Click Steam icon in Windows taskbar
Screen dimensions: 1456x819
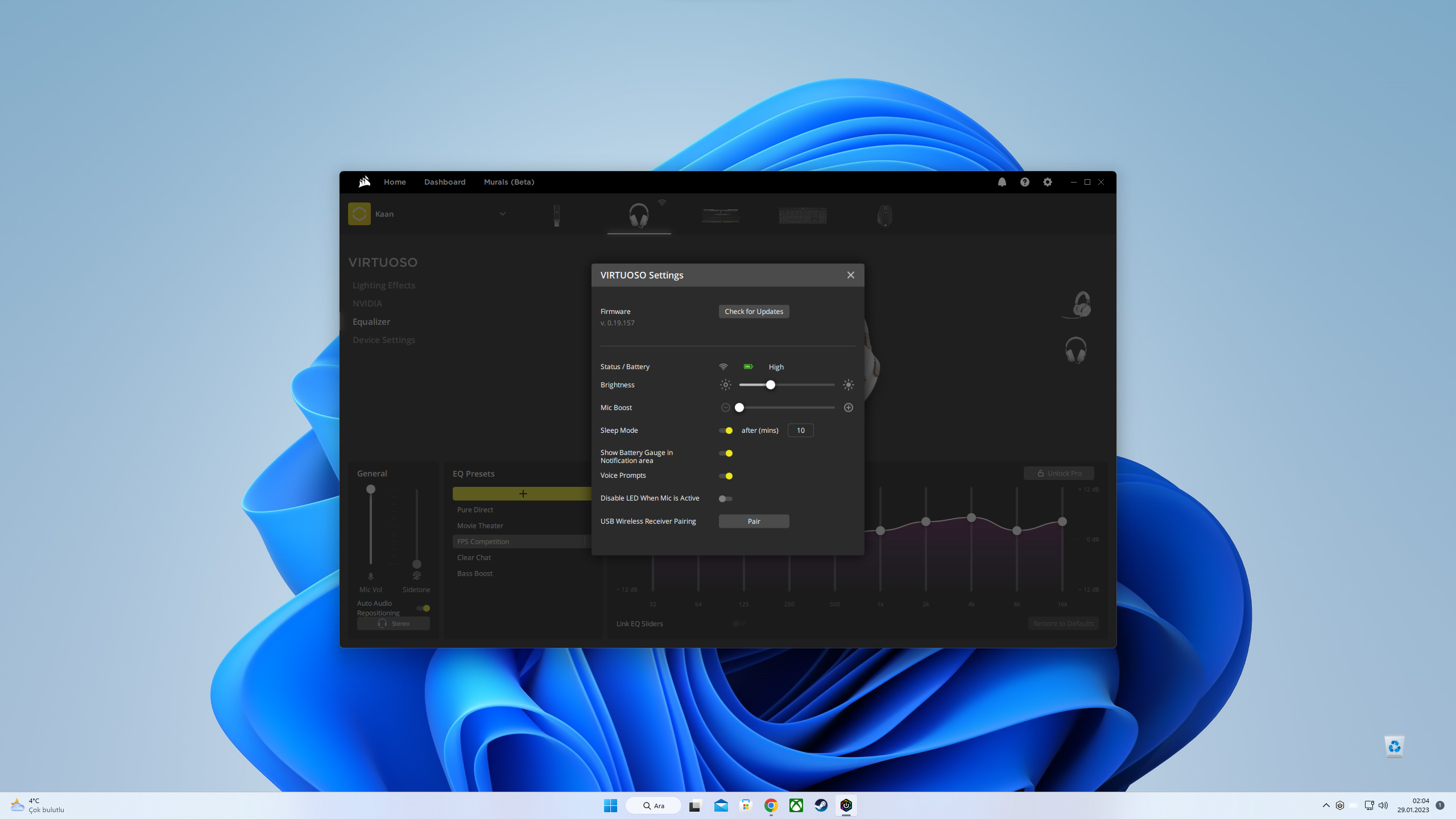pos(820,805)
